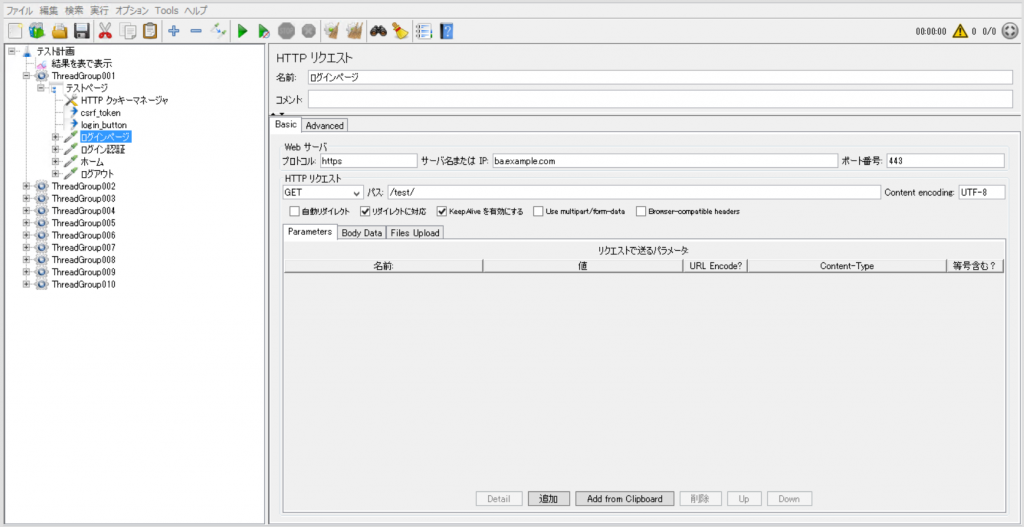Screen dimensions: 1024x527
Task: Click the Add from Clipboard button
Action: click(x=625, y=499)
